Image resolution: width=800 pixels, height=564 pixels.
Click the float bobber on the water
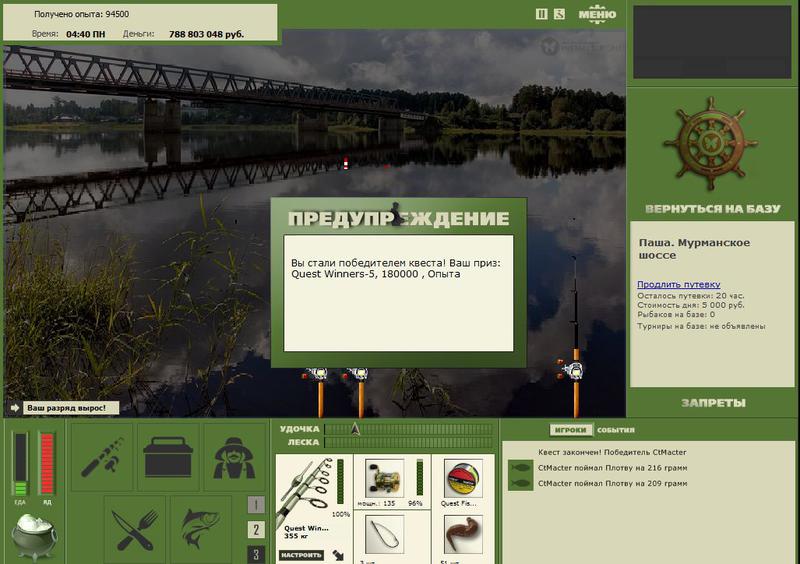coord(346,163)
